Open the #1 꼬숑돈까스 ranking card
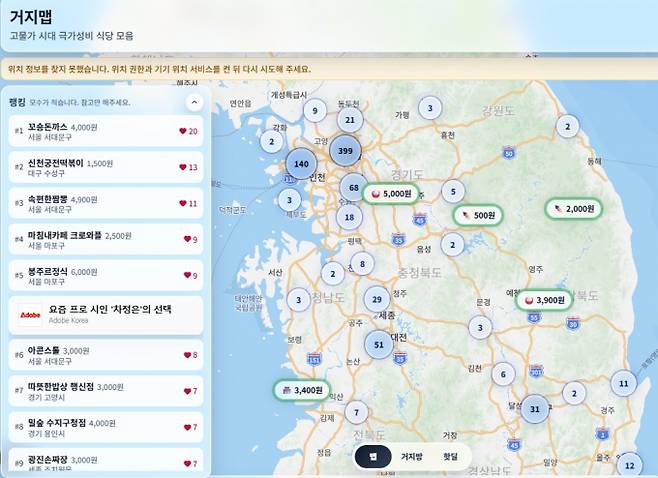Screen dimensions: 658x478 click(106, 131)
